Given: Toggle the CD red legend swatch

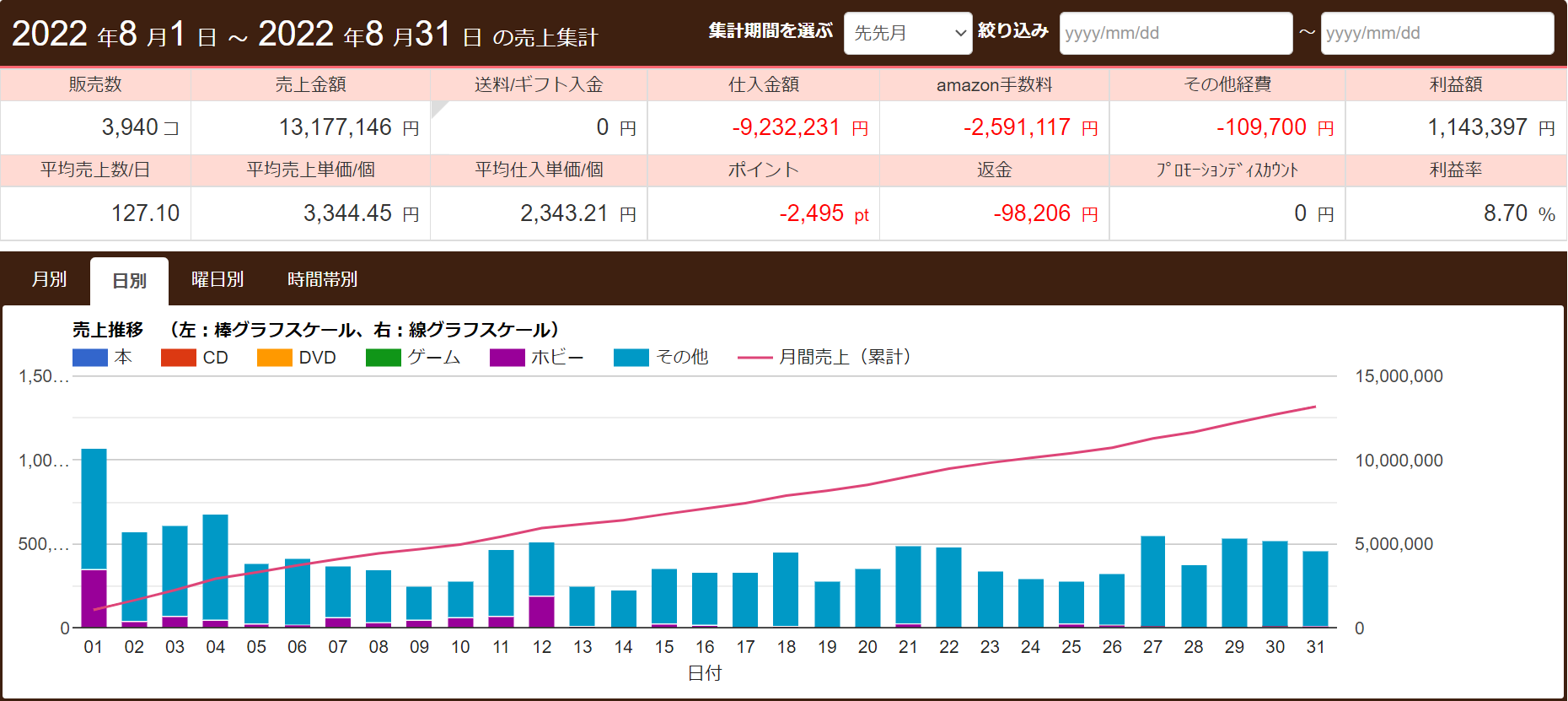Looking at the screenshot, I should (x=179, y=358).
